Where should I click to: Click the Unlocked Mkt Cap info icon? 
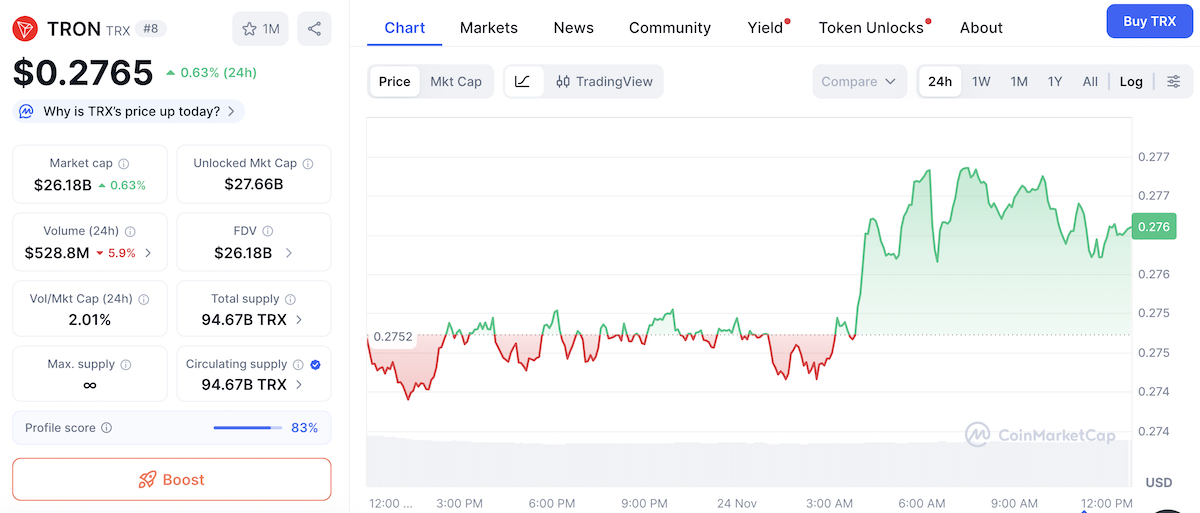pos(308,163)
